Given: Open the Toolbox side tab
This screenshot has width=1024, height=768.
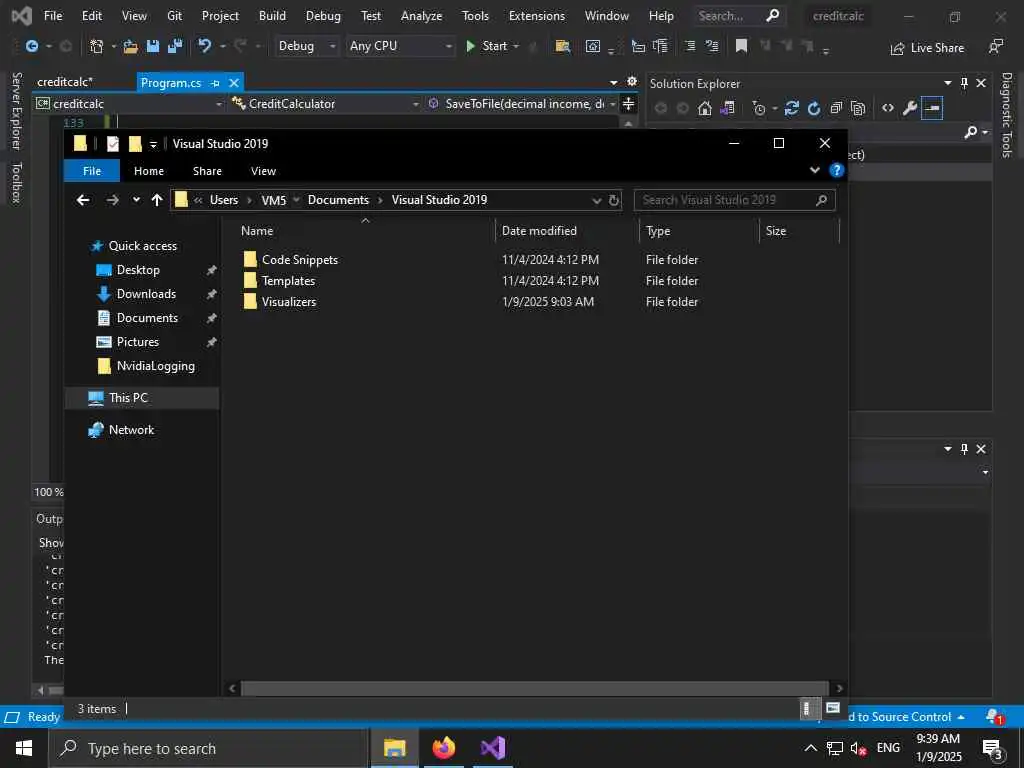Looking at the screenshot, I should (17, 182).
